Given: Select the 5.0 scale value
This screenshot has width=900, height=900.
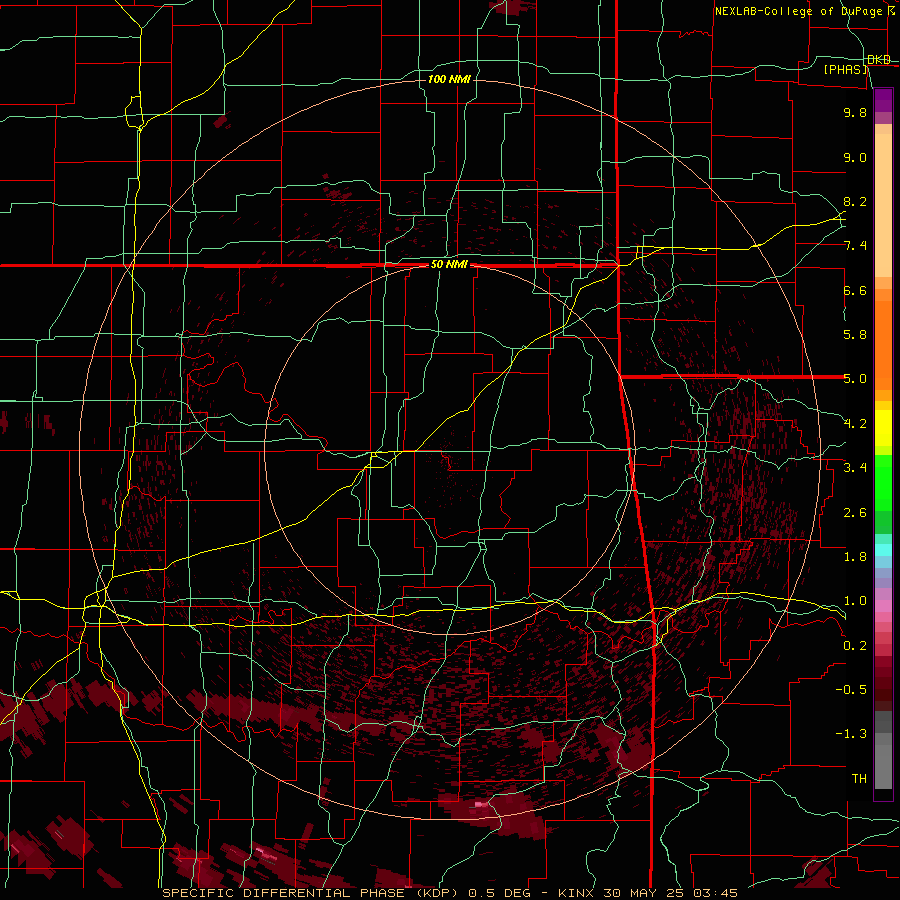Looking at the screenshot, I should (x=855, y=379).
